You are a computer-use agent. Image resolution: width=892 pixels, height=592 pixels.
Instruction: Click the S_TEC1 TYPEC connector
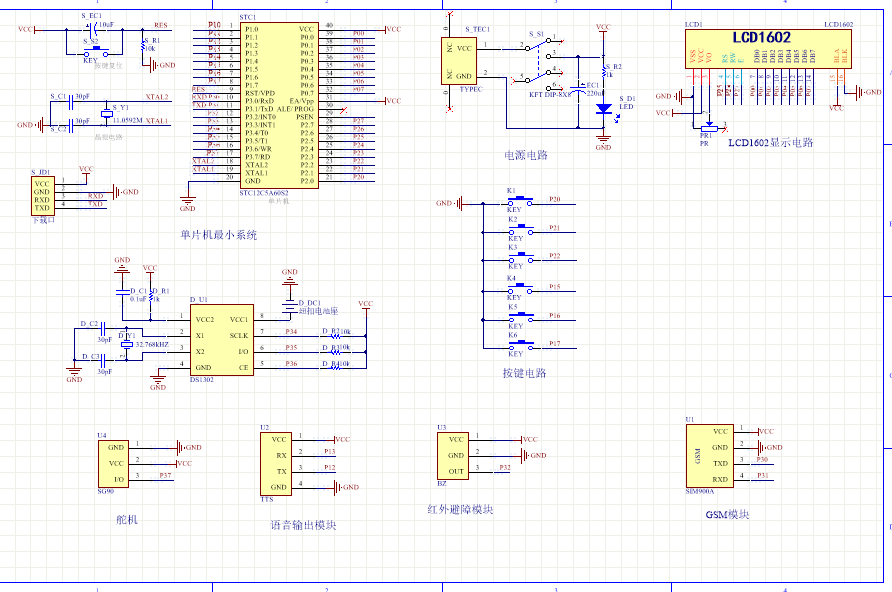click(x=462, y=61)
